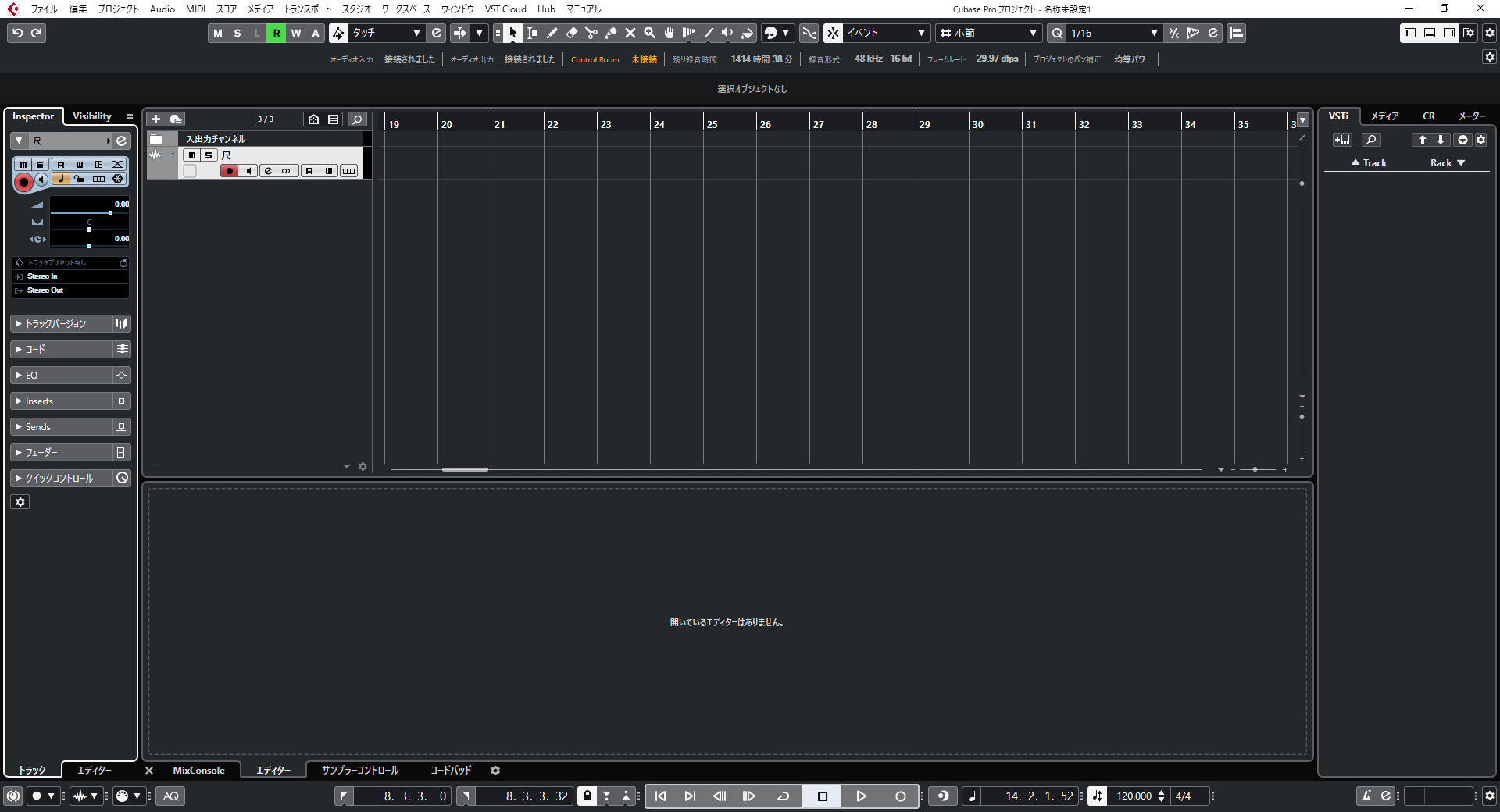Open the トランスポート menu
The width and height of the screenshot is (1500, 812).
[308, 9]
